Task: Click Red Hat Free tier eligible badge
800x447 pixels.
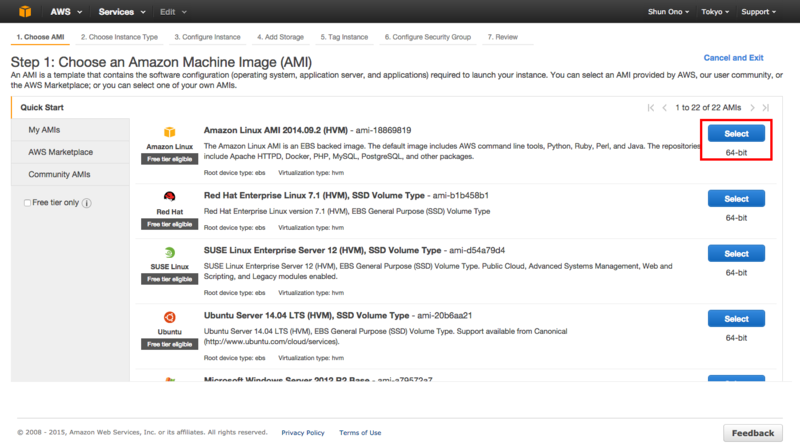Action: [169, 225]
